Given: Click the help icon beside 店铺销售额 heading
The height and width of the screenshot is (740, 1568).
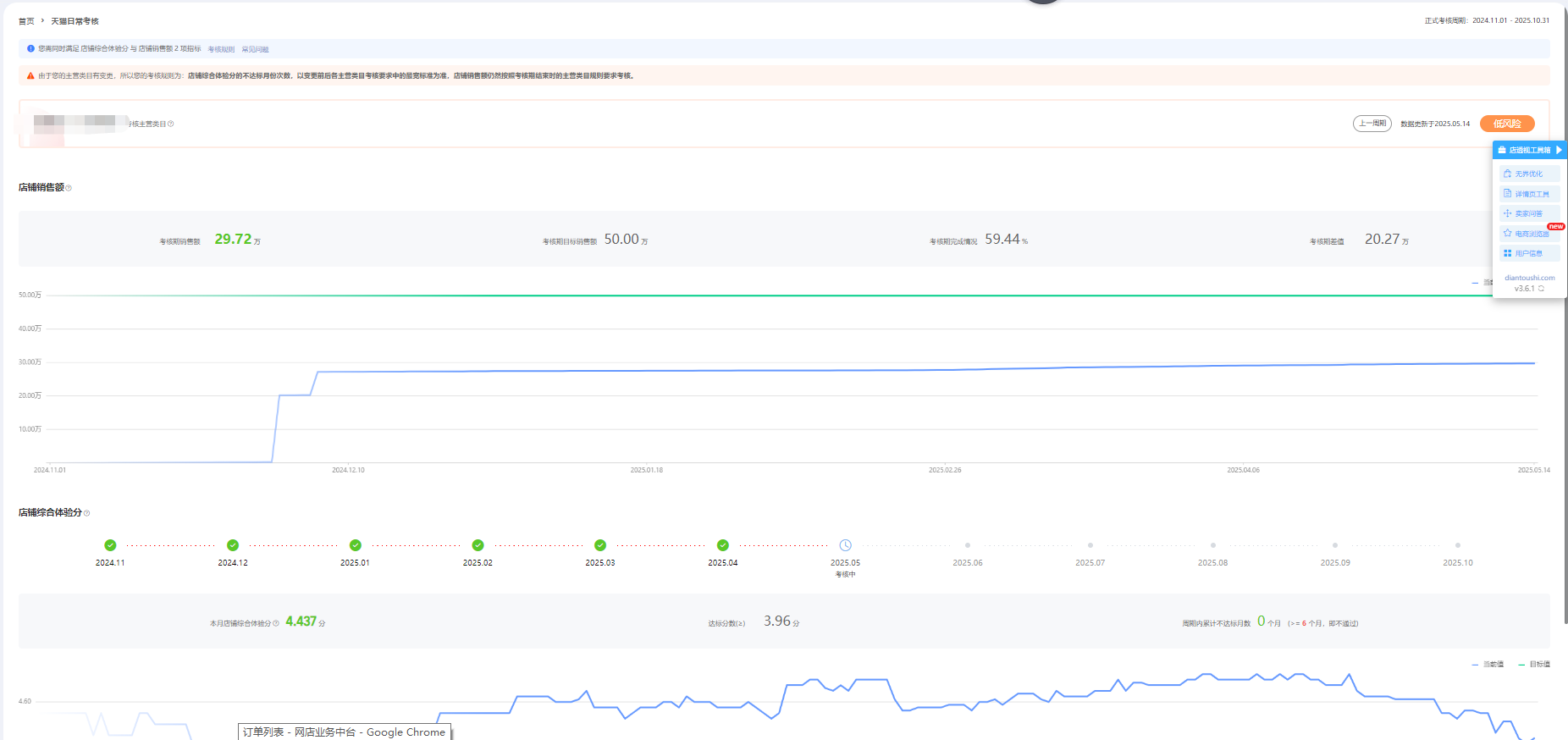Looking at the screenshot, I should (69, 188).
